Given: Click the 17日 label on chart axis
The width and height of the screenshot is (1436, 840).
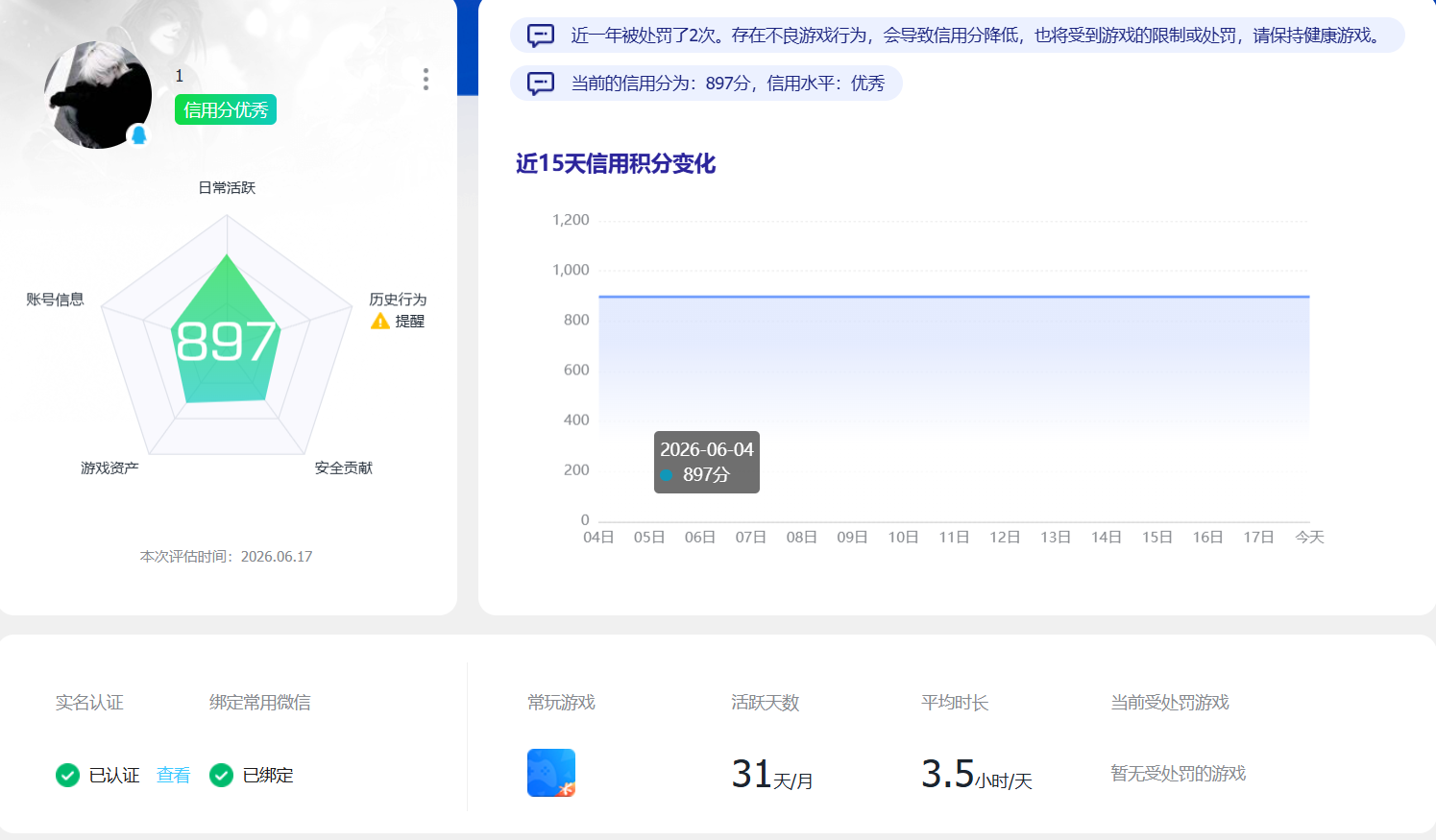Looking at the screenshot, I should tap(1259, 537).
